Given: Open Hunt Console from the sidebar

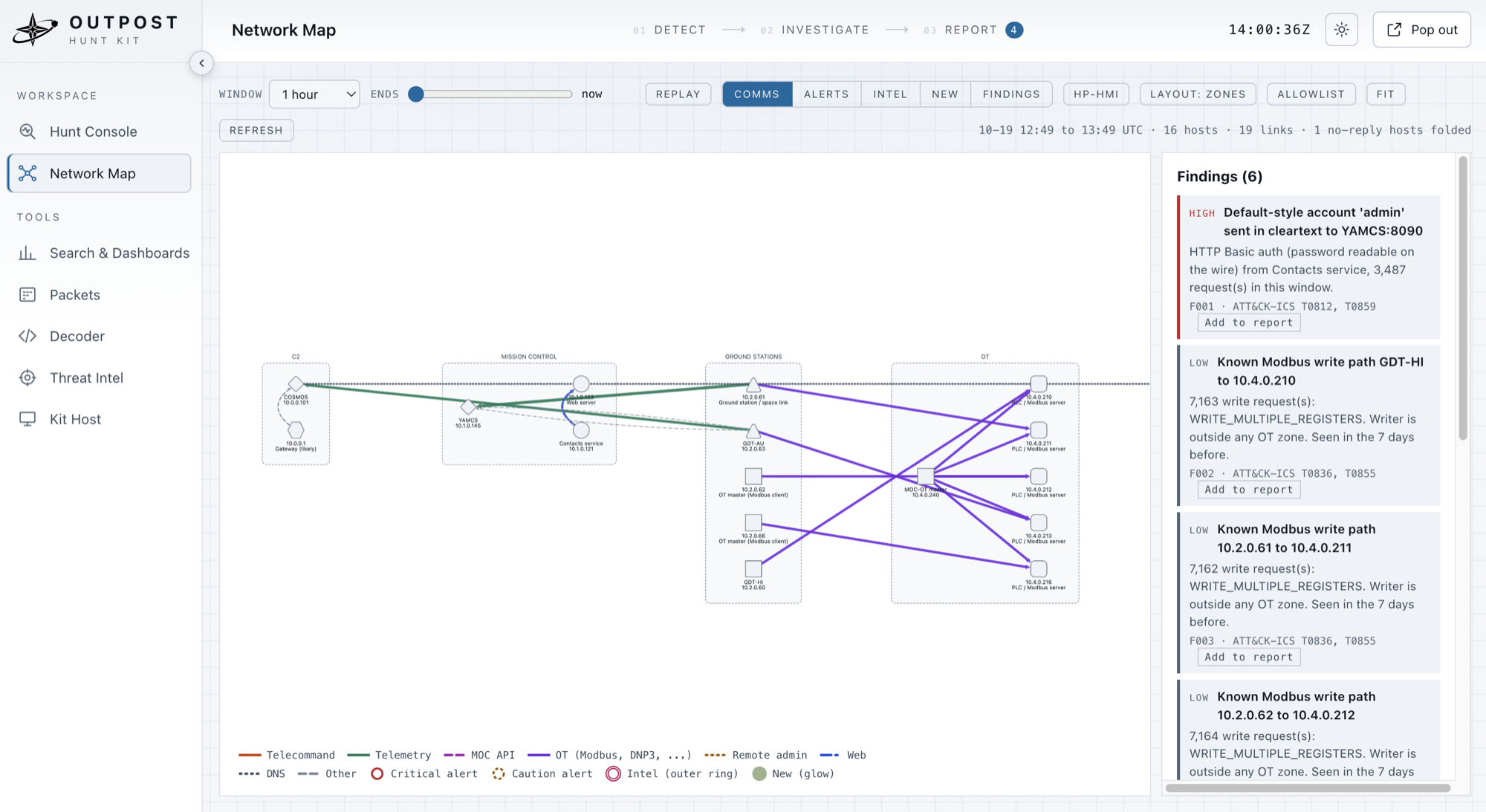Looking at the screenshot, I should tap(99, 131).
